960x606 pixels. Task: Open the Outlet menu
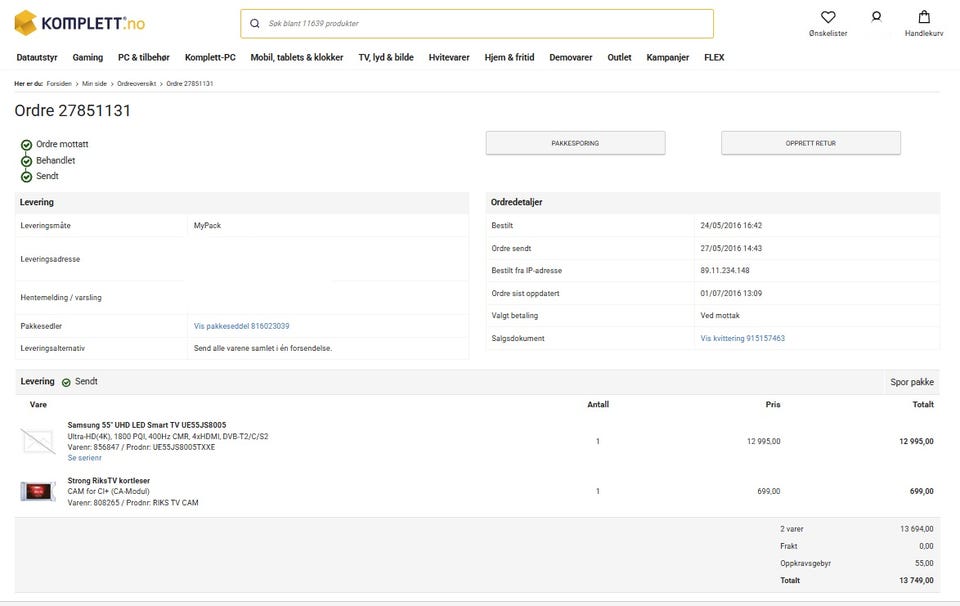pyautogui.click(x=619, y=58)
